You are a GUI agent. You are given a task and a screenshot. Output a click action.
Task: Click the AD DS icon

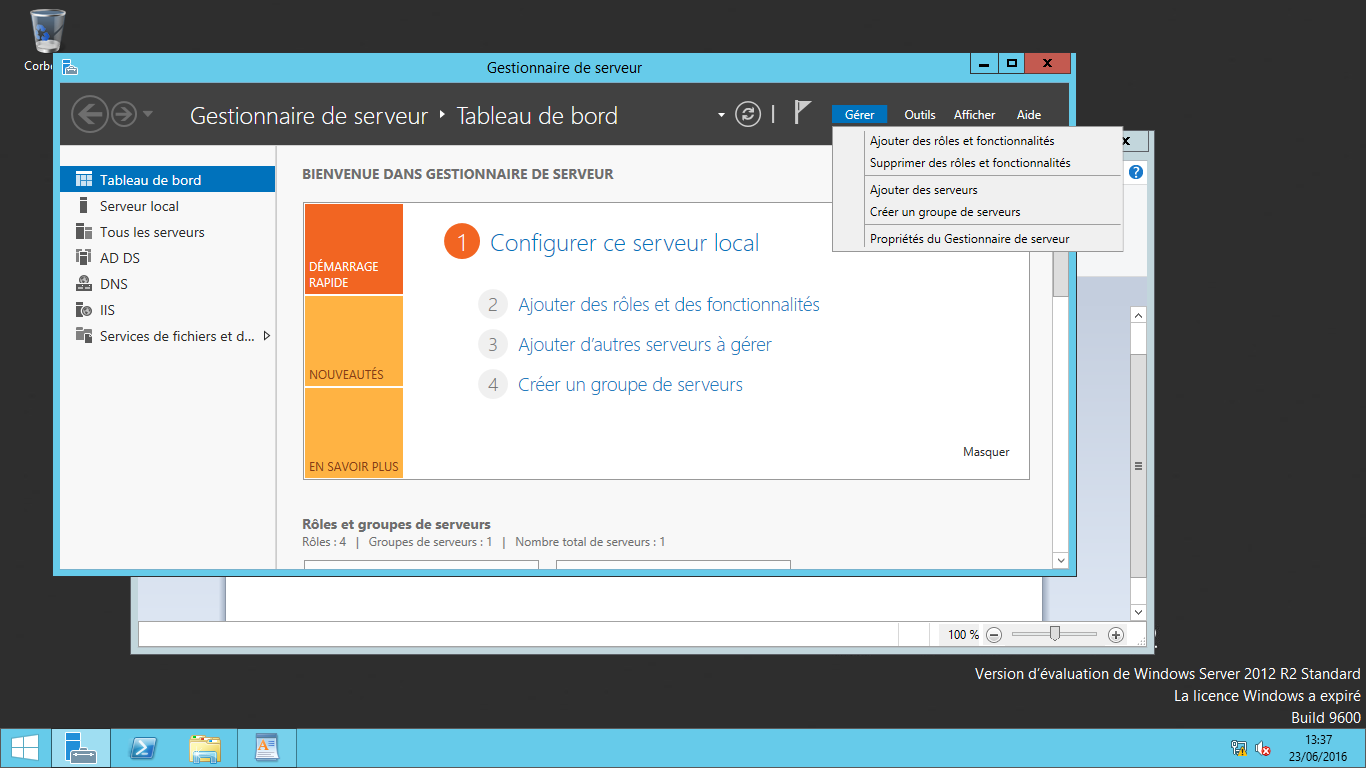pyautogui.click(x=84, y=258)
